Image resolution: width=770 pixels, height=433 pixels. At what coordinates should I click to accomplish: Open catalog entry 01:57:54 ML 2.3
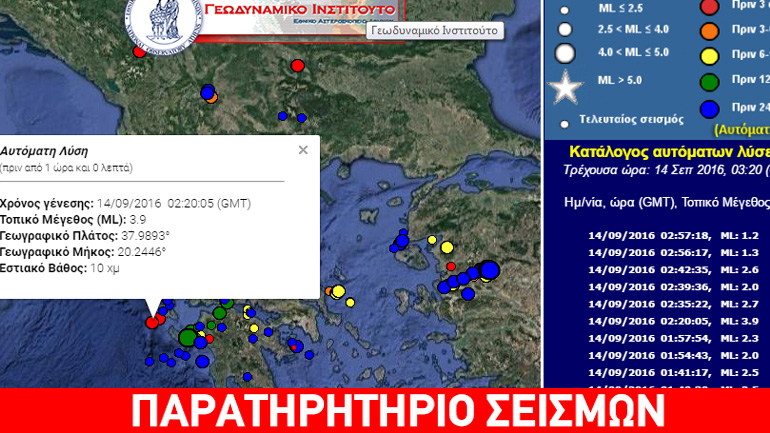point(673,339)
